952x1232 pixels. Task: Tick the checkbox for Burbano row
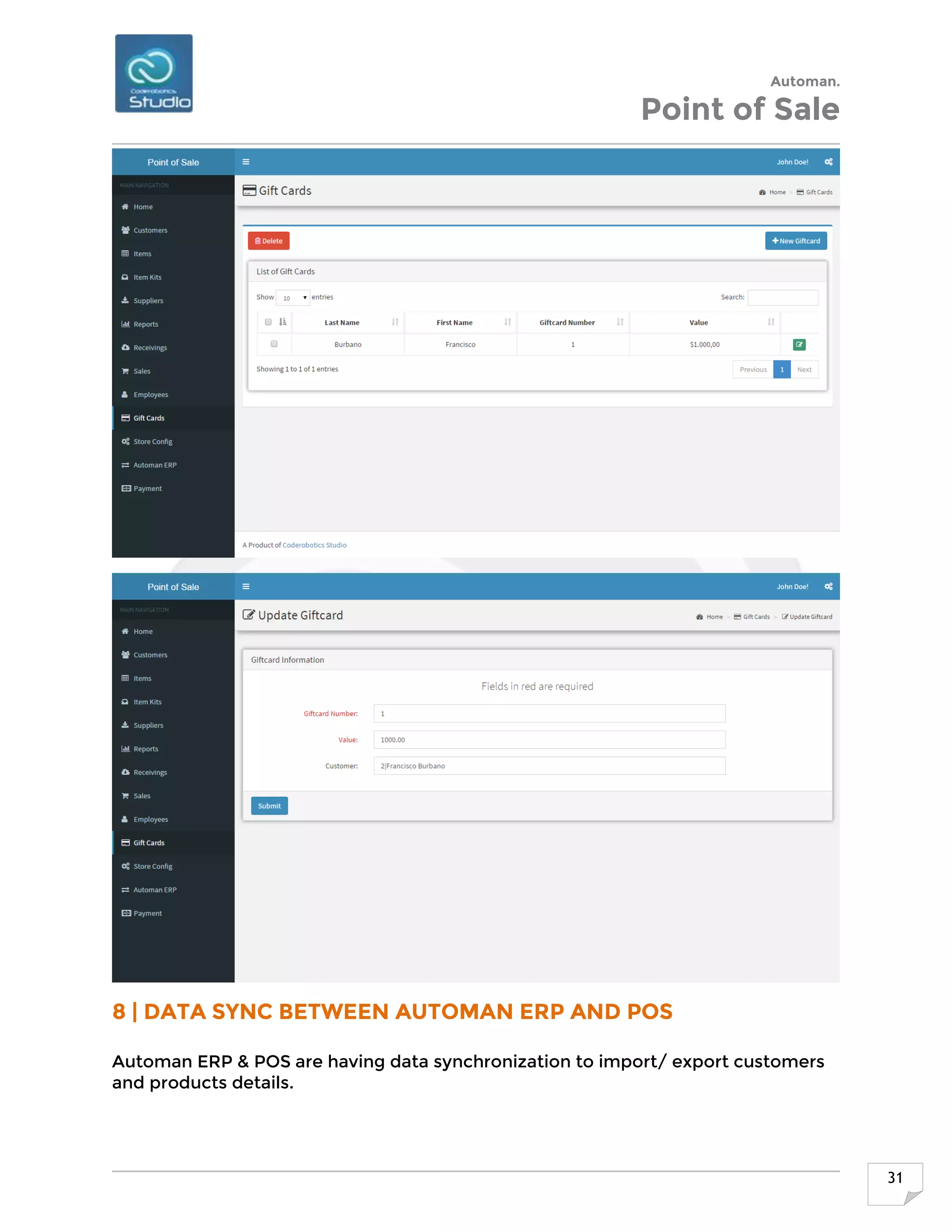coord(274,344)
